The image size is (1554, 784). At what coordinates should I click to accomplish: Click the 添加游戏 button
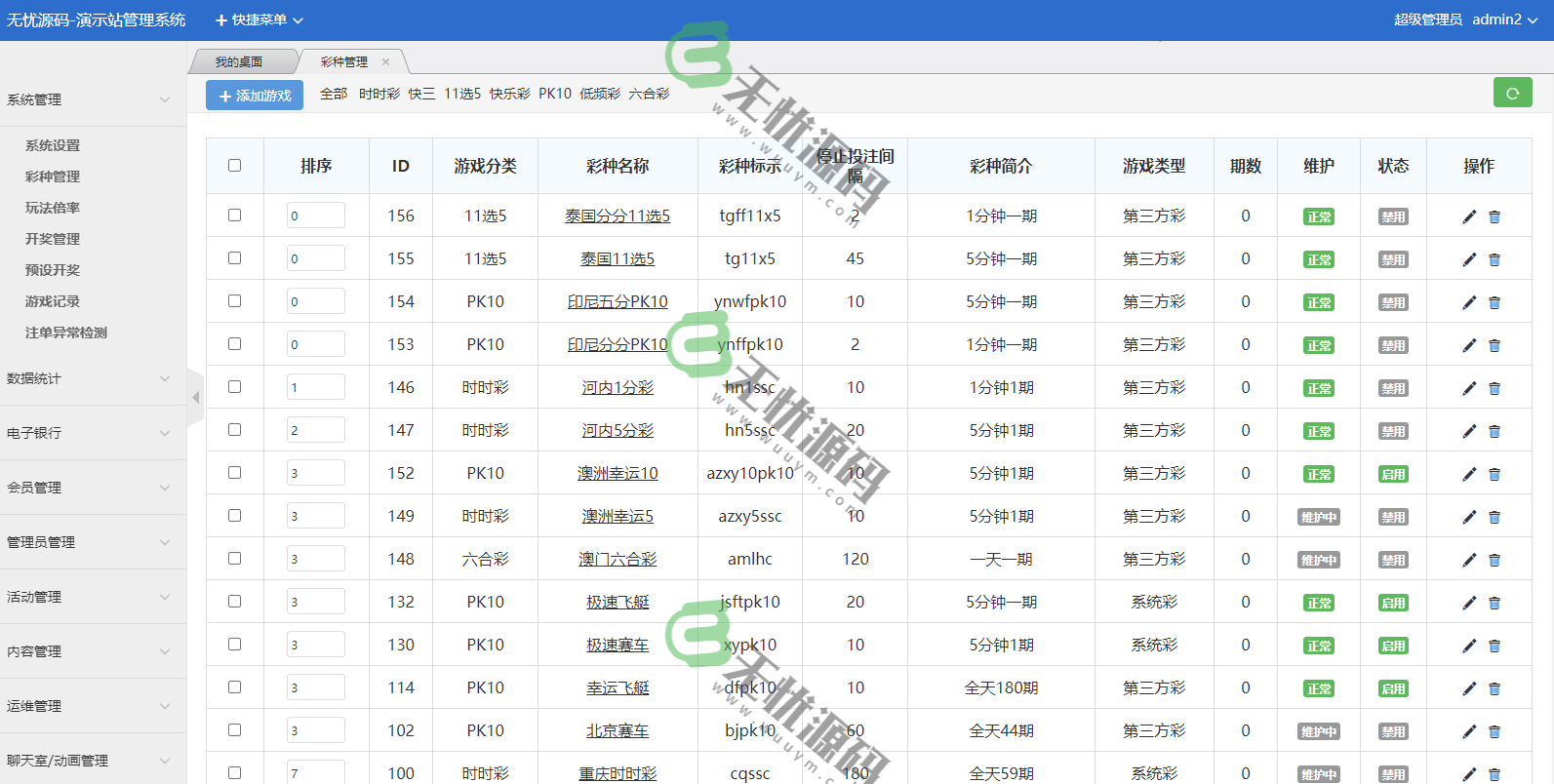pos(255,96)
